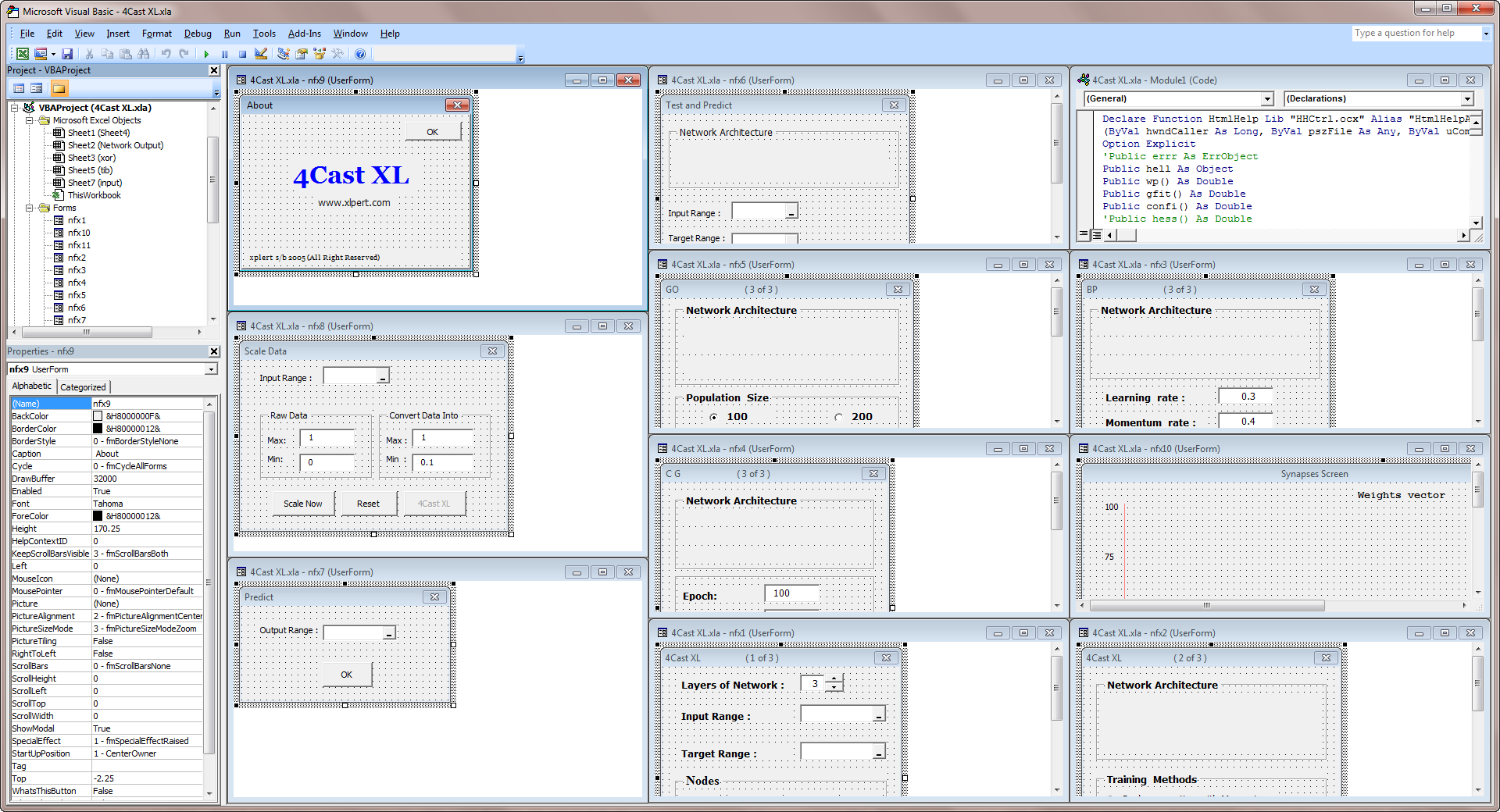The width and height of the screenshot is (1500, 812).
Task: Click the OK button on the About form
Action: click(x=432, y=132)
